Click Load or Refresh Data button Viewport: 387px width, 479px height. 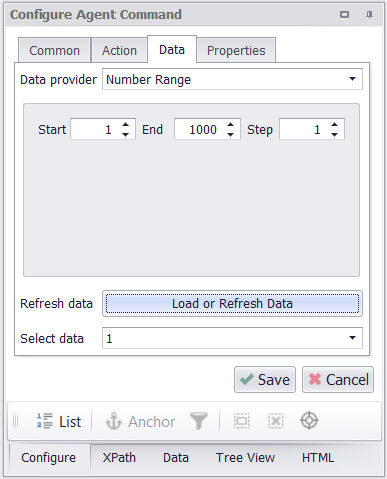(232, 303)
